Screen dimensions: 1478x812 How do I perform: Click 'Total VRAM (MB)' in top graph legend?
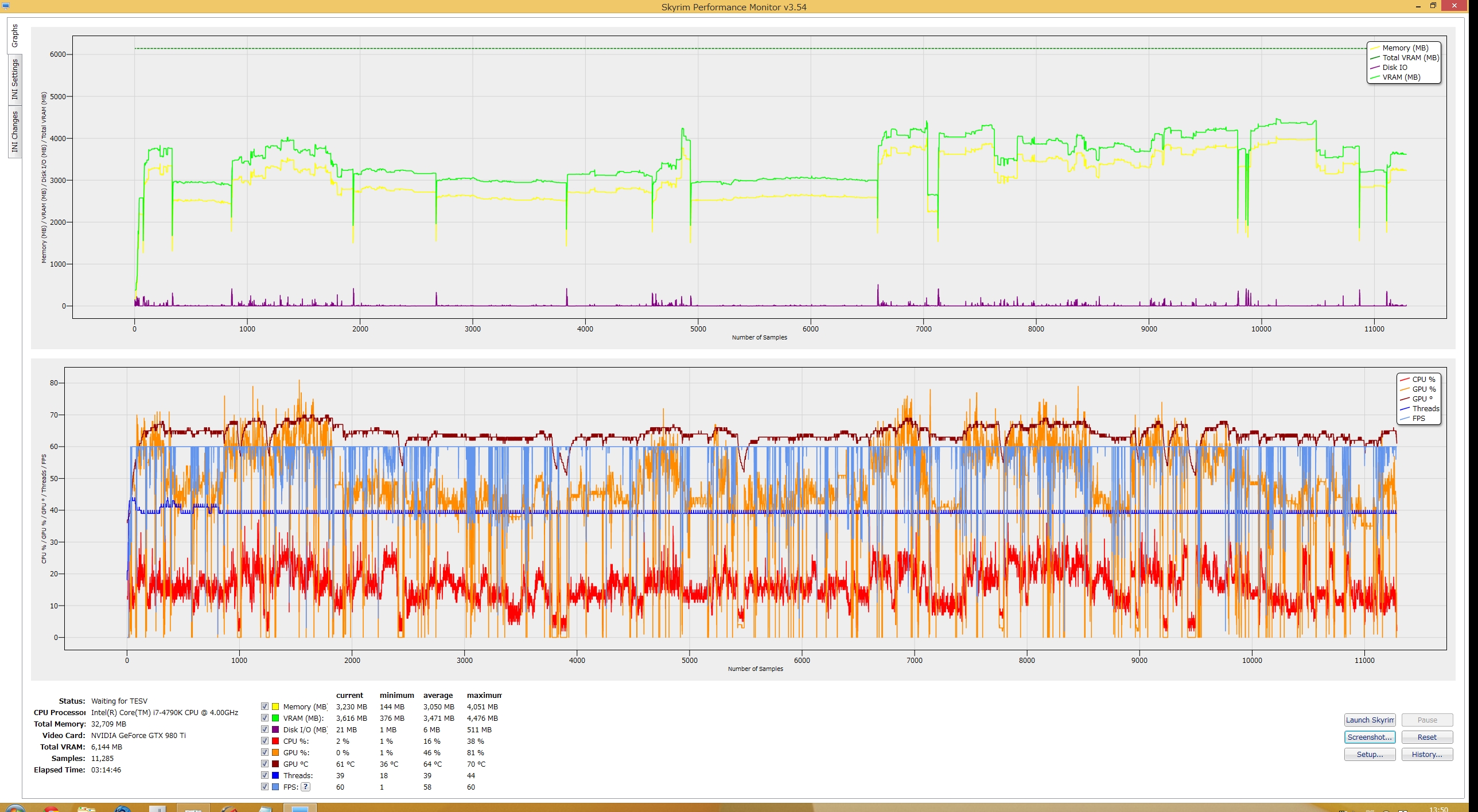coord(1410,58)
